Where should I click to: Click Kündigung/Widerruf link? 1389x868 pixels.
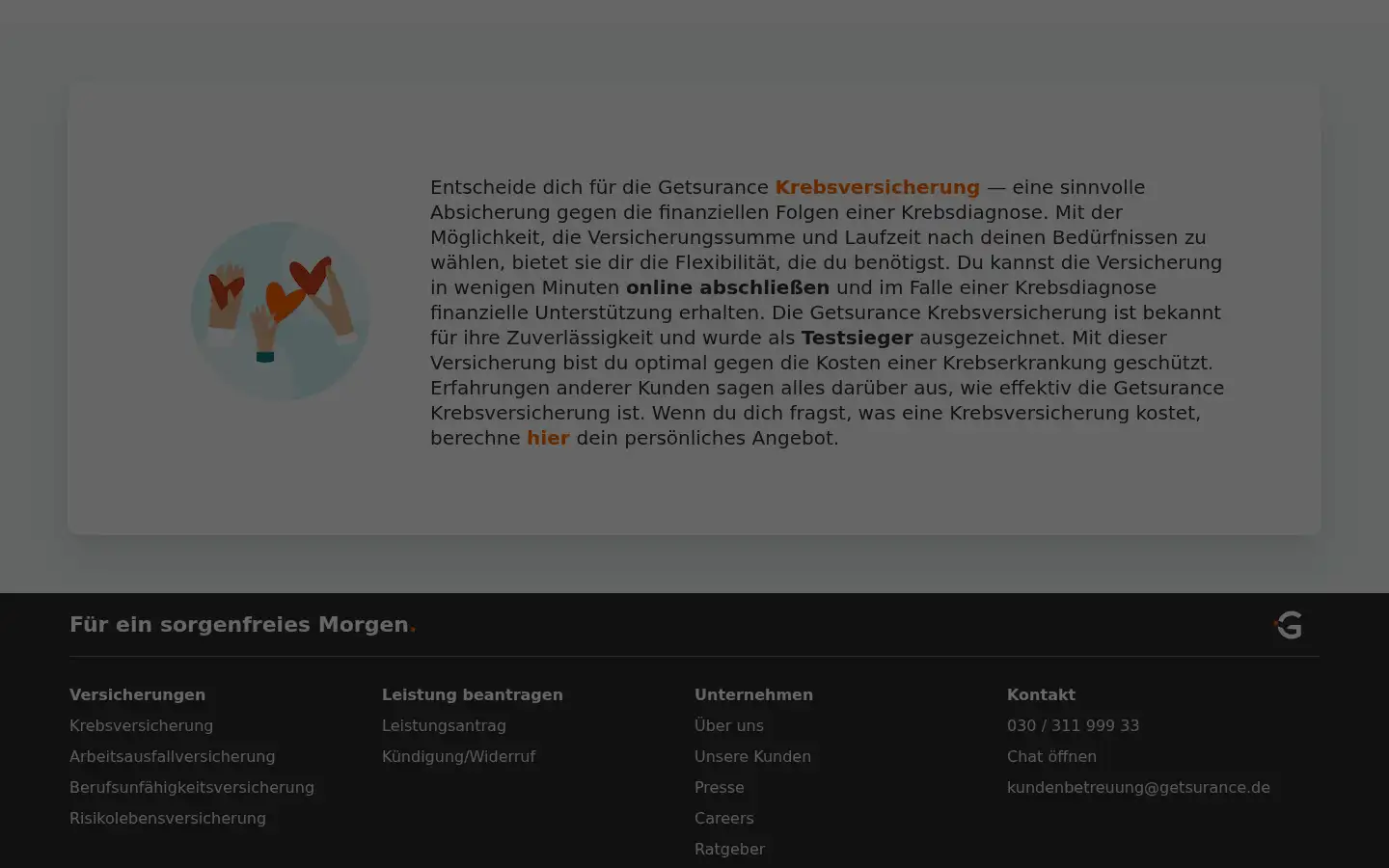[x=458, y=756]
